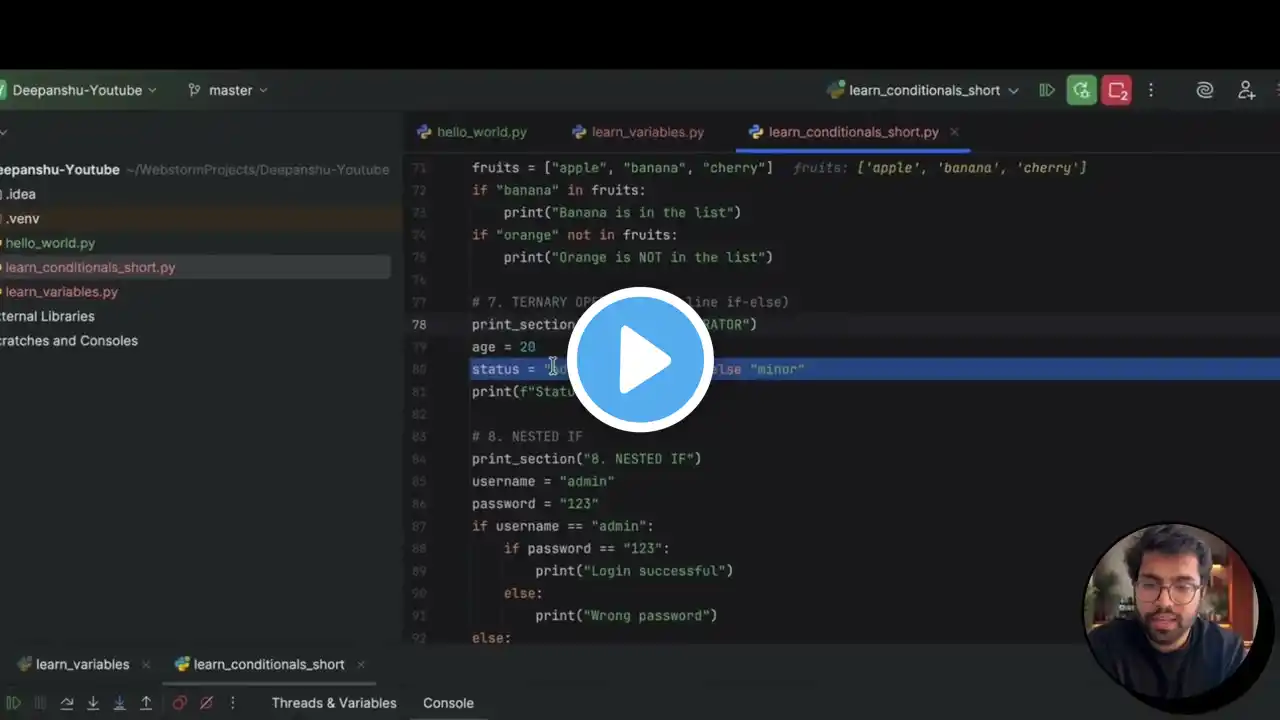
Task: Stop the running sessions with the red button
Action: [x=1116, y=90]
